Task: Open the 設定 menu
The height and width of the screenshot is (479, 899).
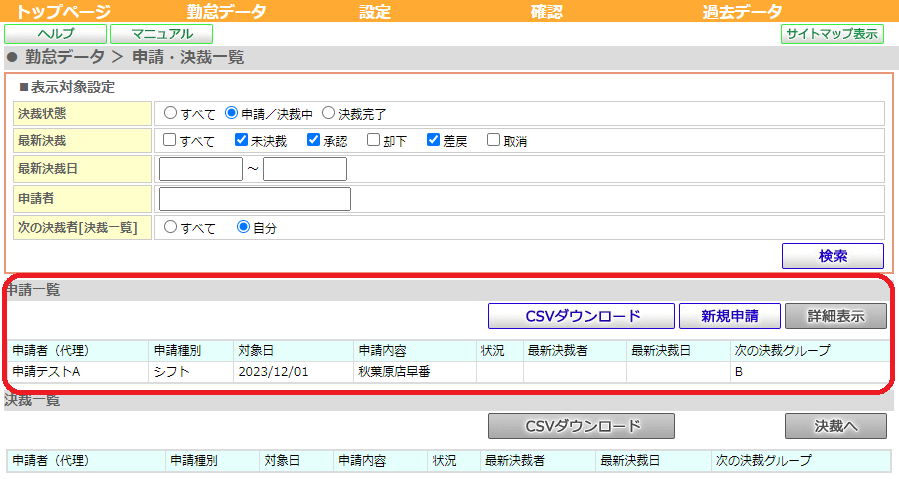Action: coord(375,11)
